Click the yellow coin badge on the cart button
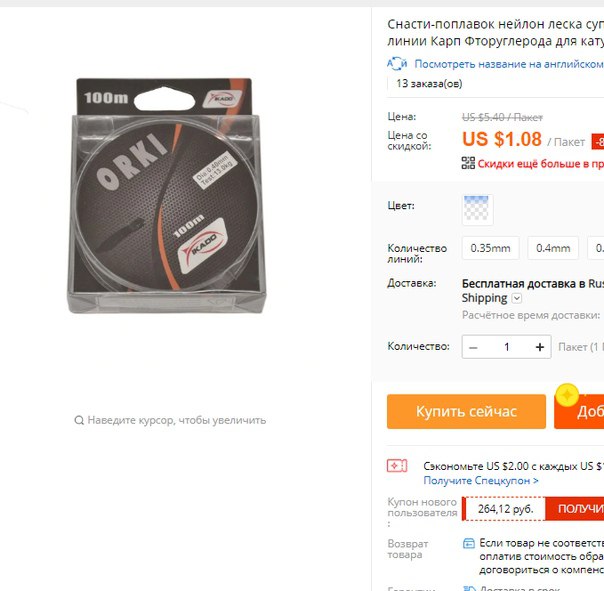604x591 pixels. tap(567, 395)
